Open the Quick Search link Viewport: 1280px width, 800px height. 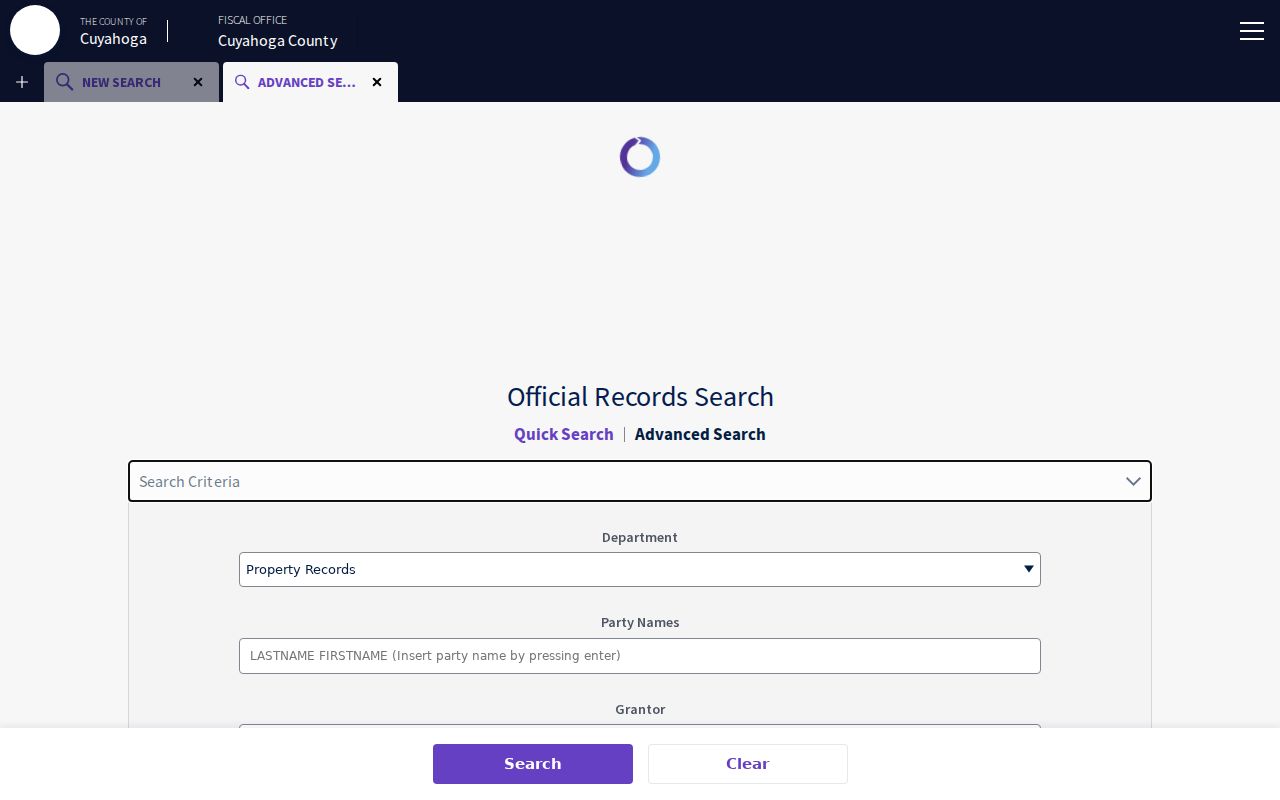point(564,434)
